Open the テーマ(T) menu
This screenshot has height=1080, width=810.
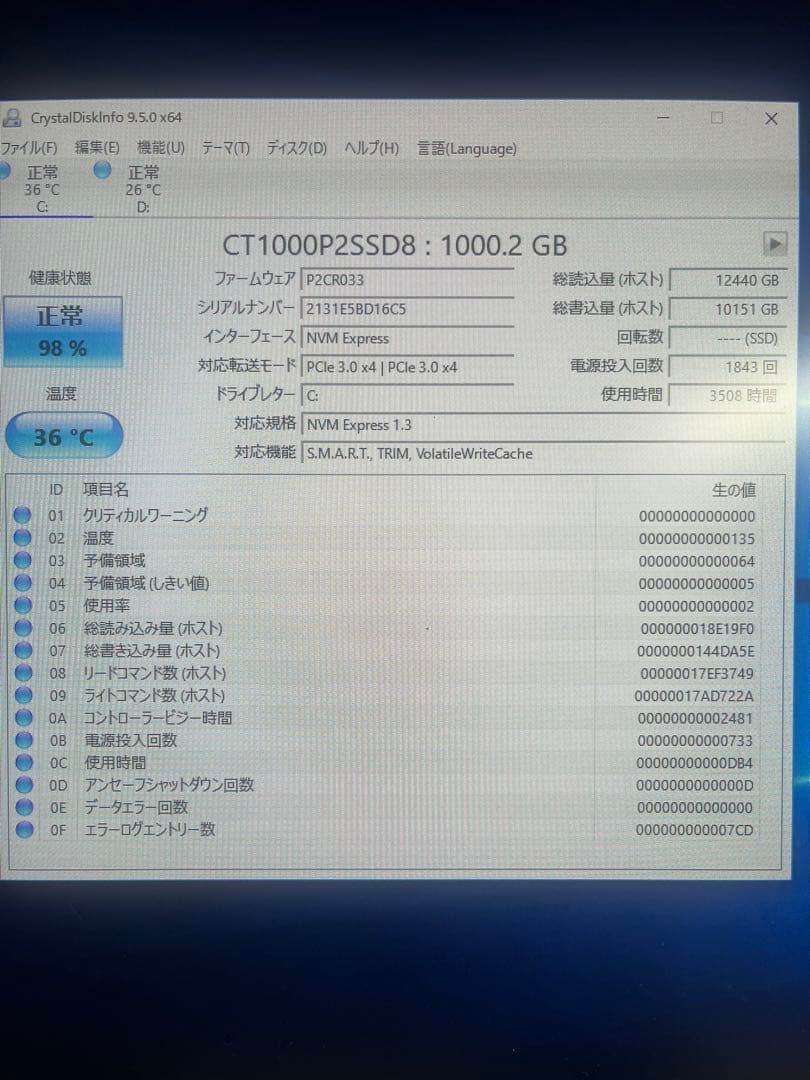[x=227, y=148]
